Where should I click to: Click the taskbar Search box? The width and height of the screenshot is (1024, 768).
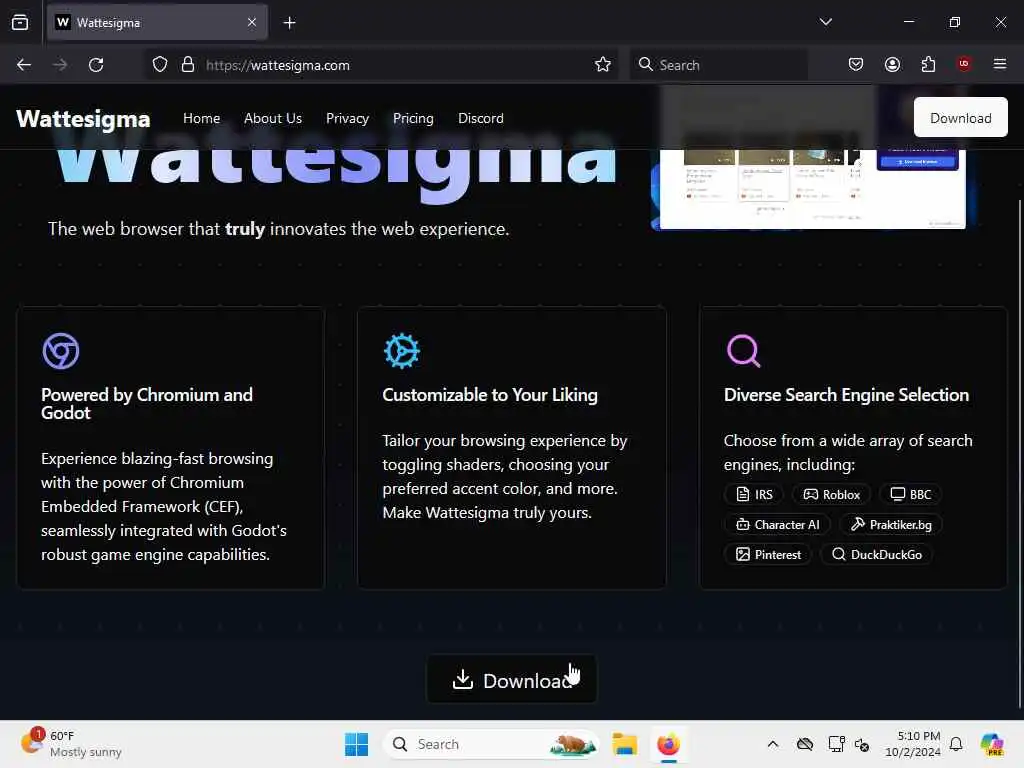(x=491, y=744)
